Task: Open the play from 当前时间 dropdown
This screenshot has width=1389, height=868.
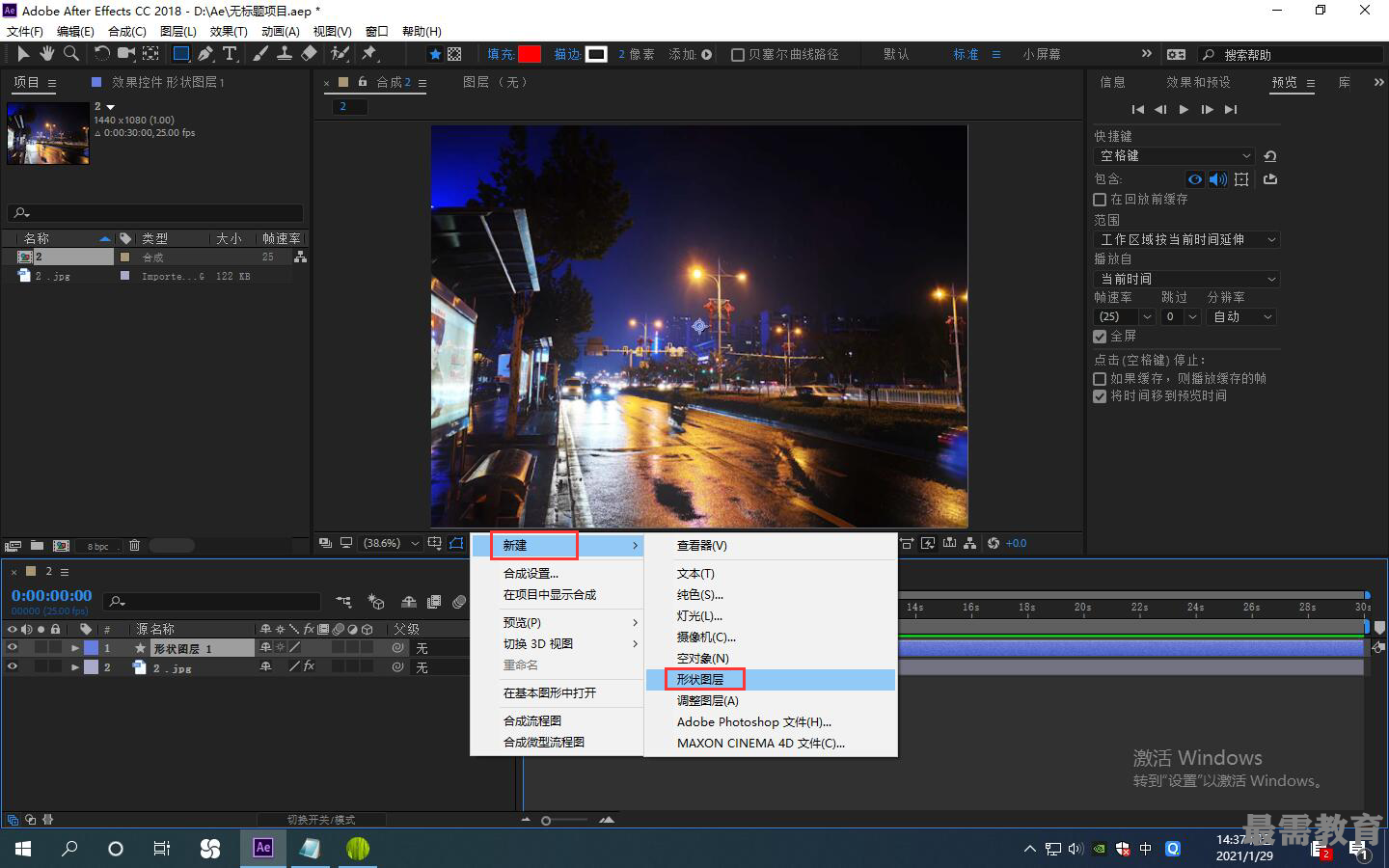Action: tap(1187, 279)
